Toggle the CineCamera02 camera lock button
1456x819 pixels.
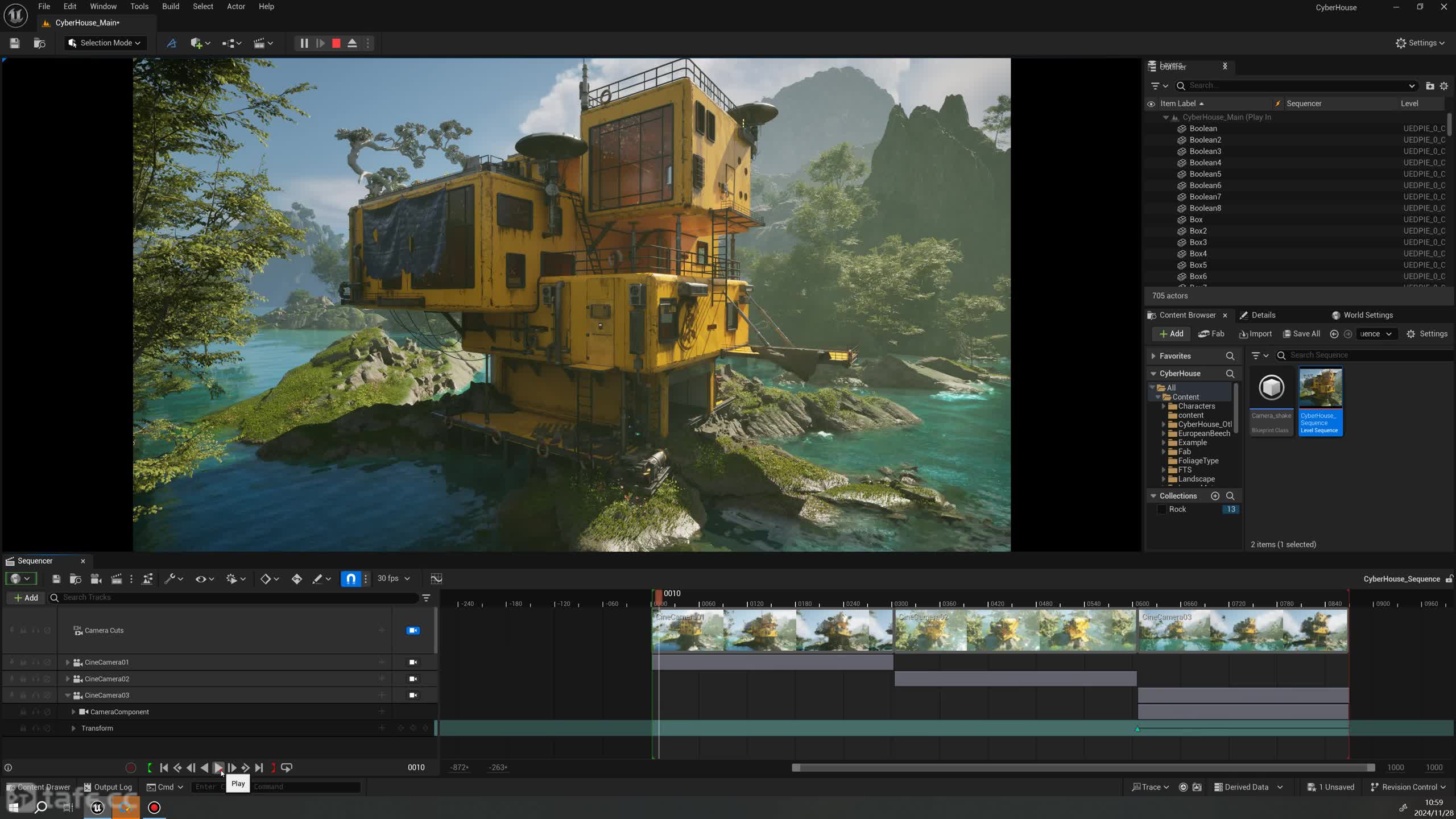pyautogui.click(x=413, y=679)
